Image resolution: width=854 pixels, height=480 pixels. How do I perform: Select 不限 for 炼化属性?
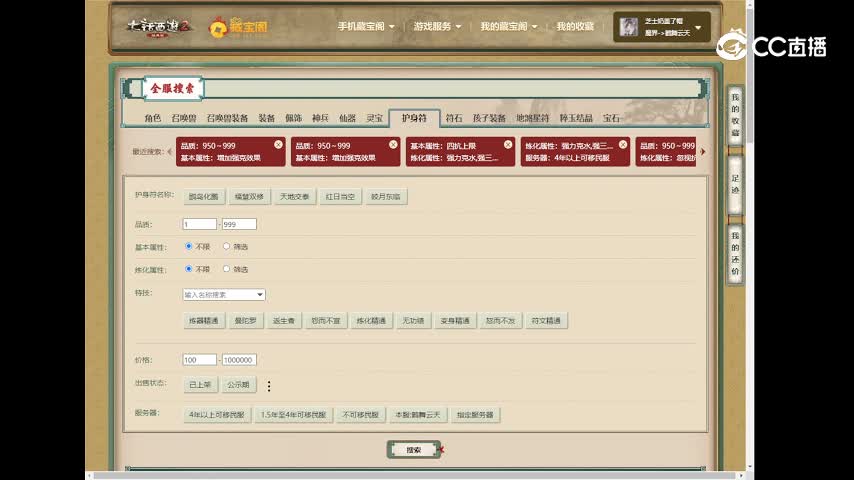click(188, 269)
